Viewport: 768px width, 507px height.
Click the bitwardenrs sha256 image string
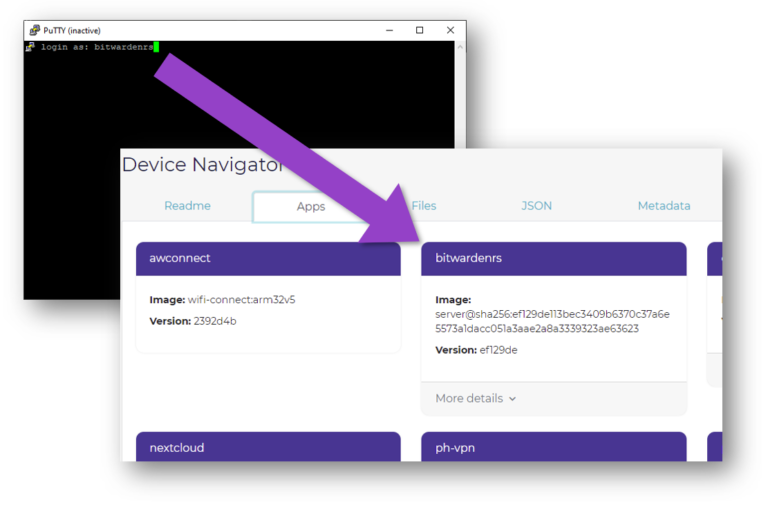552,321
